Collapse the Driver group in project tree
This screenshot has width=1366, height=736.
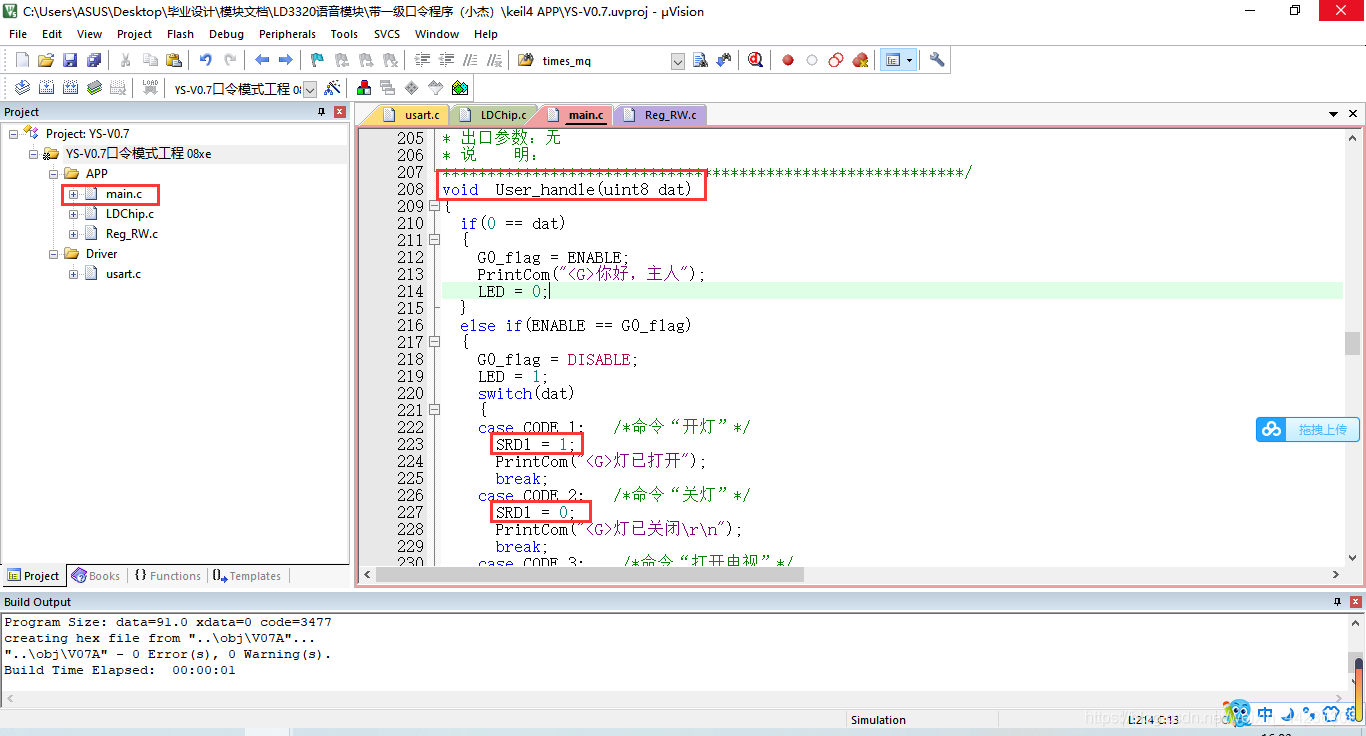click(x=53, y=254)
